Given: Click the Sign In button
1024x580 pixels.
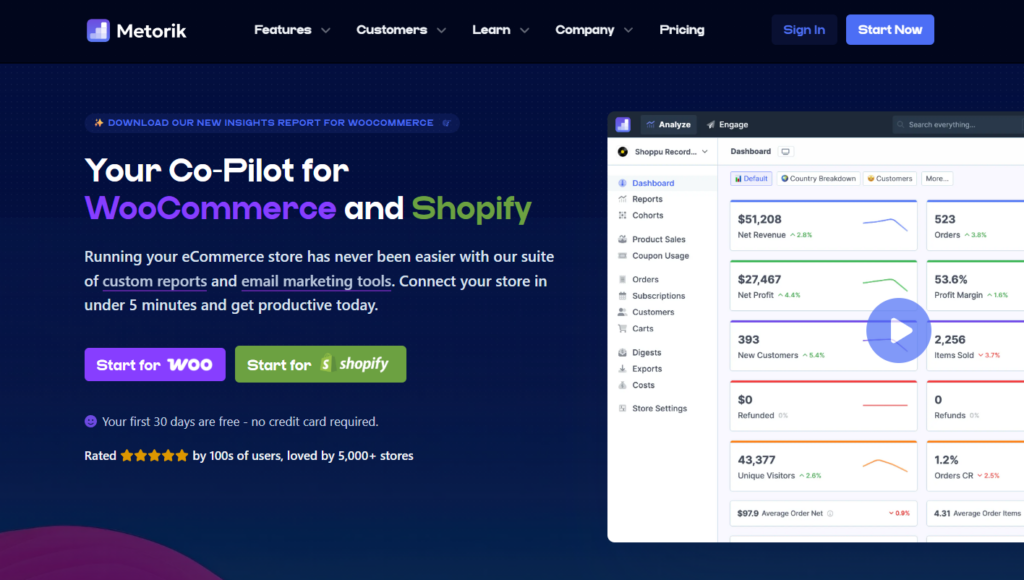Looking at the screenshot, I should pos(804,30).
